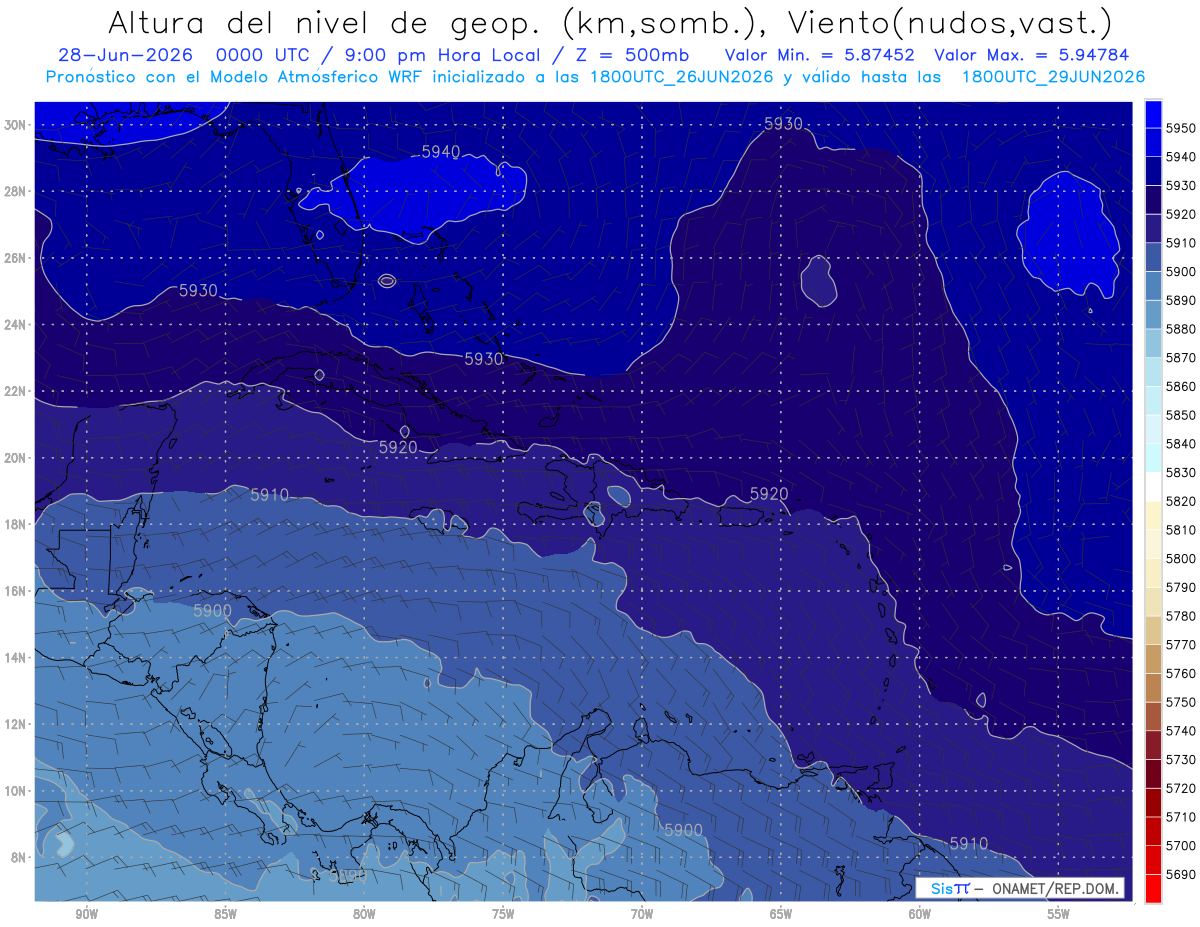Click the colorbar label 5830
Image resolution: width=1200 pixels, height=927 pixels.
point(1180,473)
